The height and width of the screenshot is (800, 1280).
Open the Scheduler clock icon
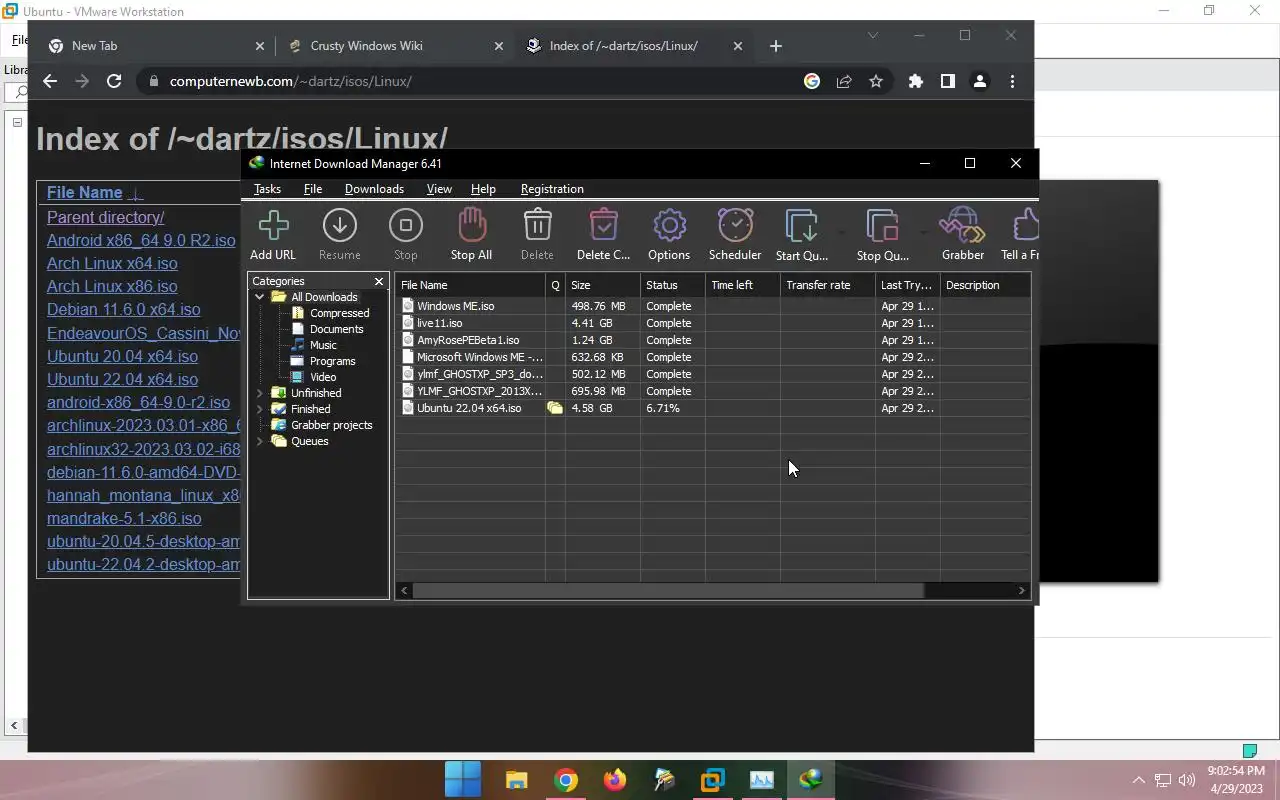[735, 226]
